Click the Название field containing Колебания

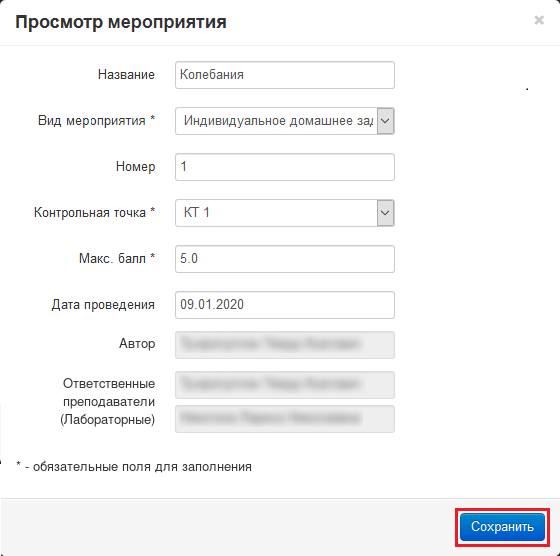pyautogui.click(x=285, y=75)
